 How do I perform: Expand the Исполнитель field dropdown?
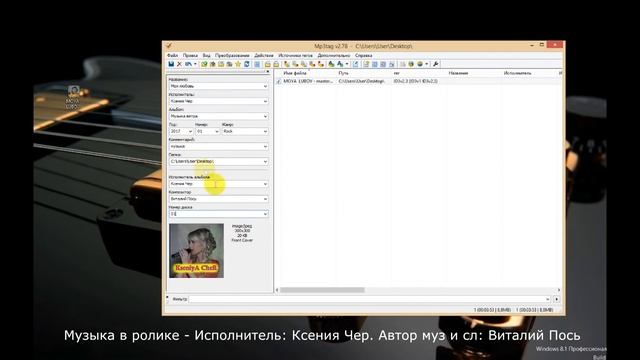265,101
